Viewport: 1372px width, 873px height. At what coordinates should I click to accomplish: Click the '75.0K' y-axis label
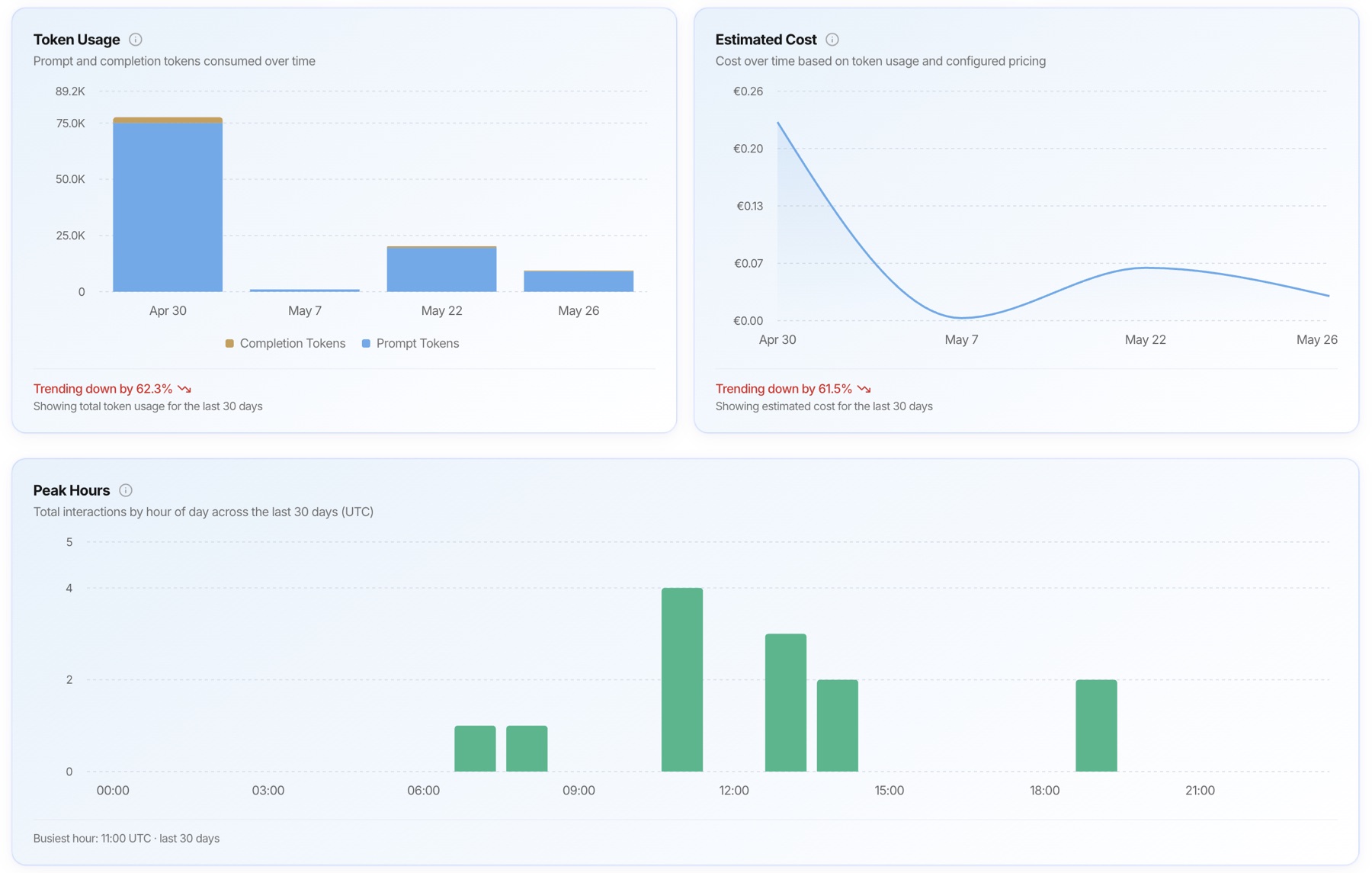pyautogui.click(x=70, y=124)
